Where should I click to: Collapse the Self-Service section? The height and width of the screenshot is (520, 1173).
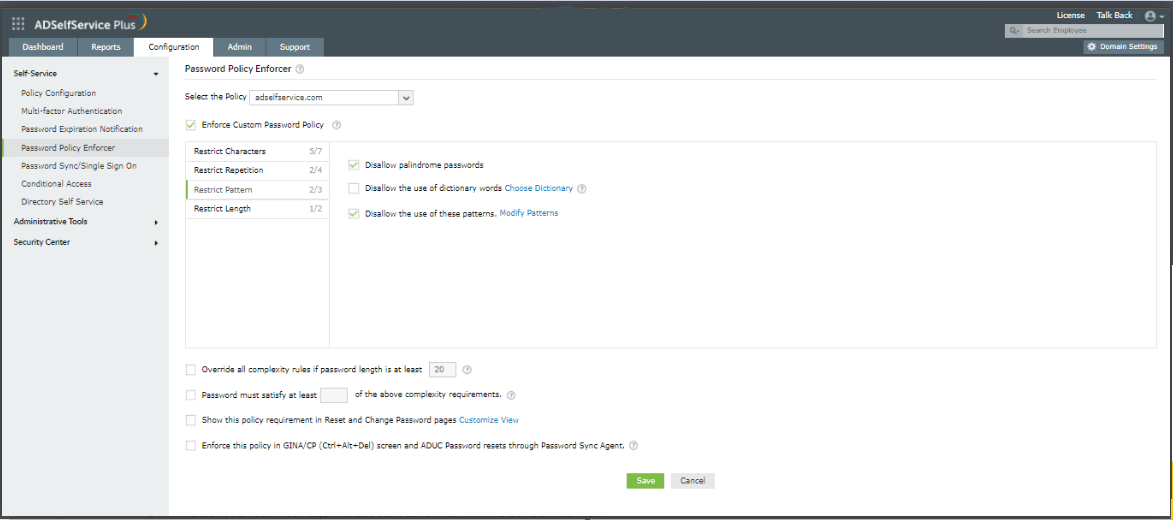point(156,73)
